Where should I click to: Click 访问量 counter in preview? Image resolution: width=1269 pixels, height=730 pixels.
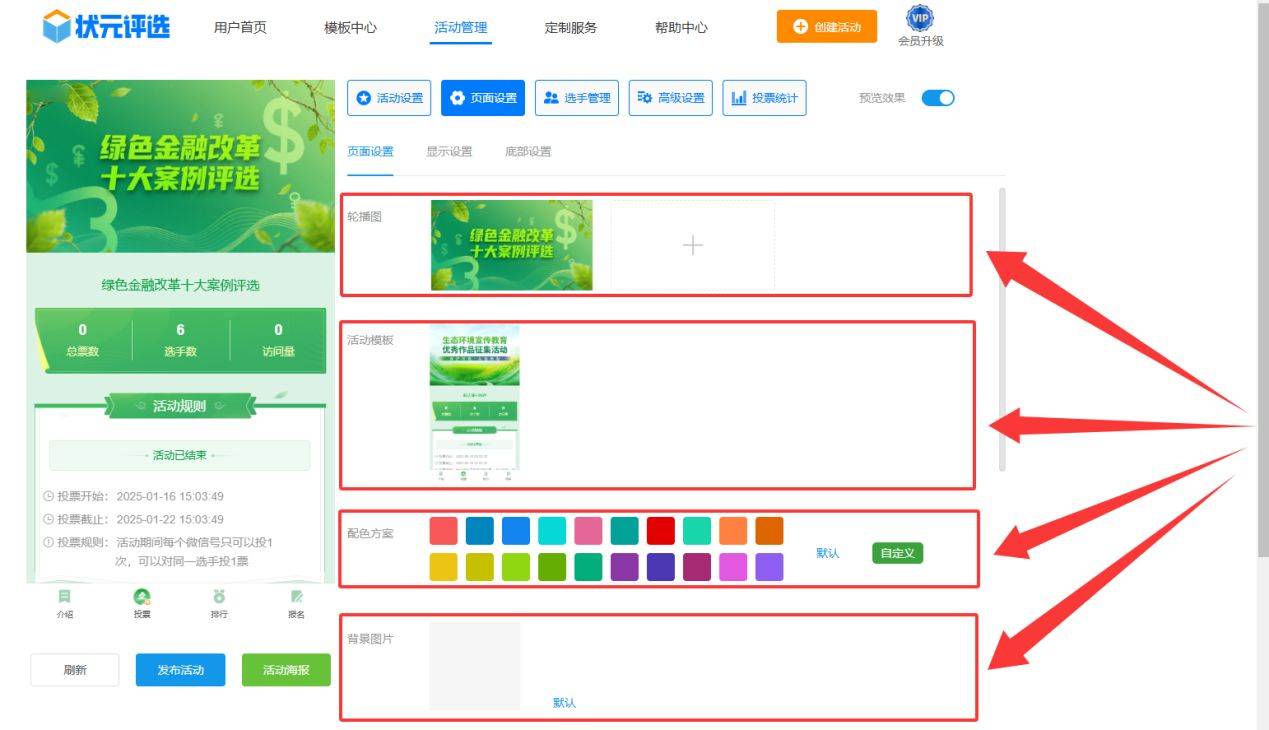click(278, 340)
